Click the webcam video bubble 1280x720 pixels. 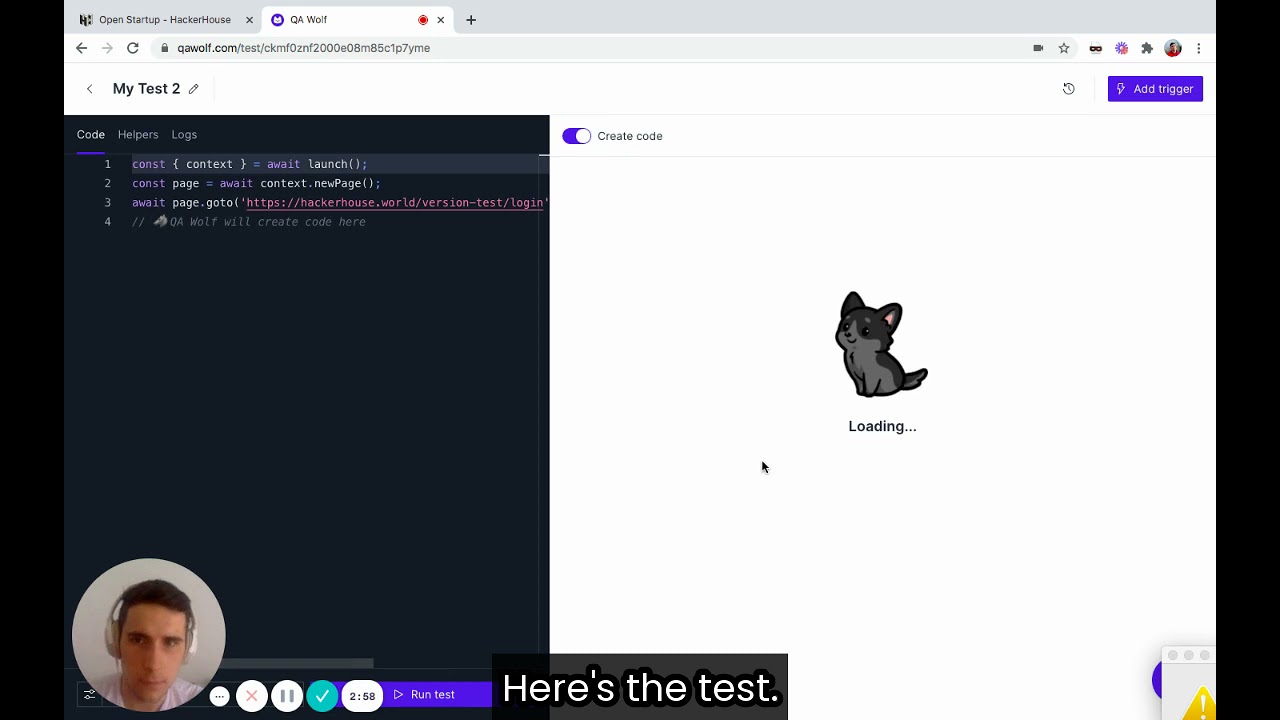pos(149,635)
